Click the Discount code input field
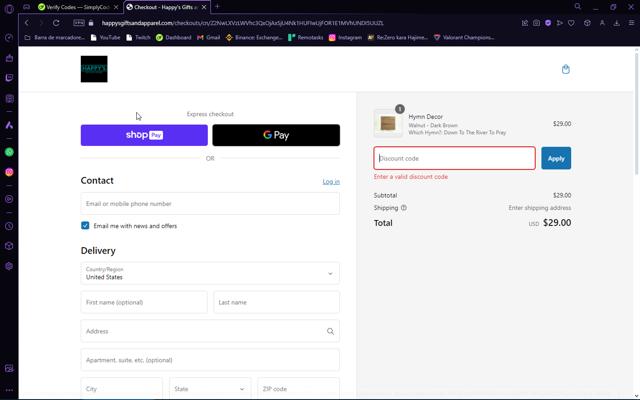 [x=454, y=158]
